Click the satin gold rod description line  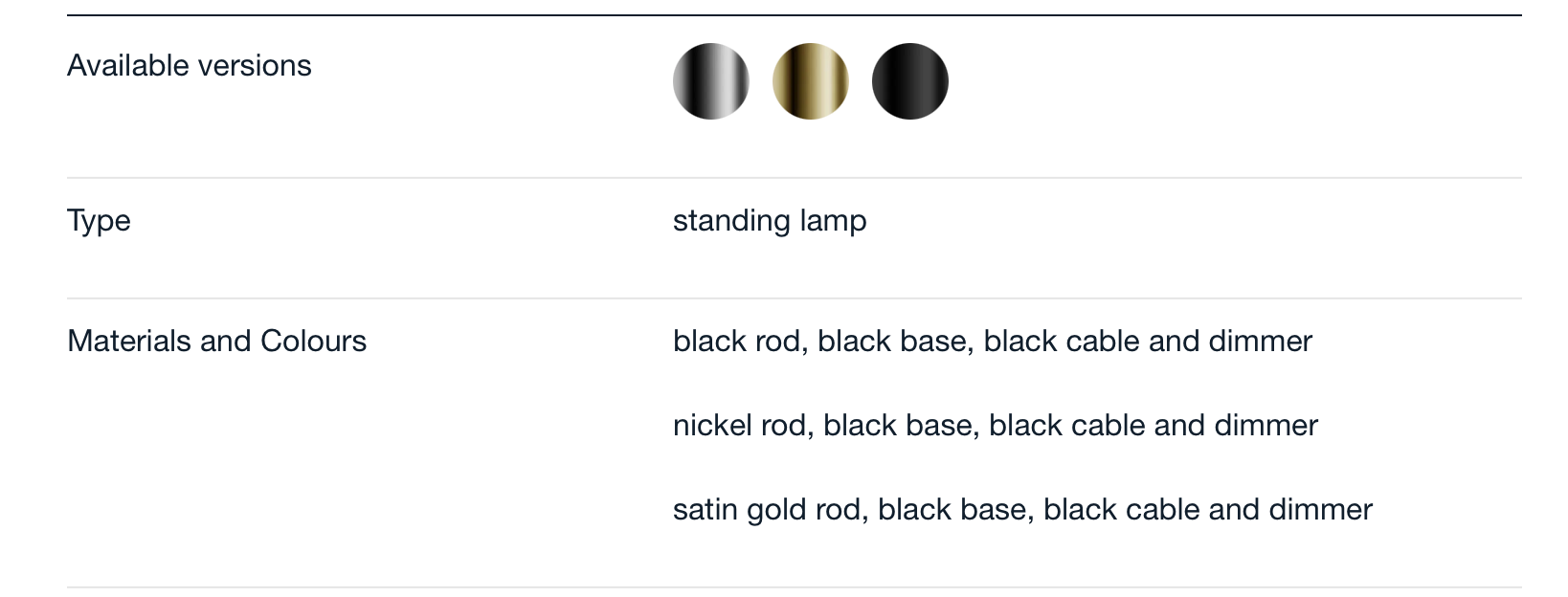(1022, 510)
